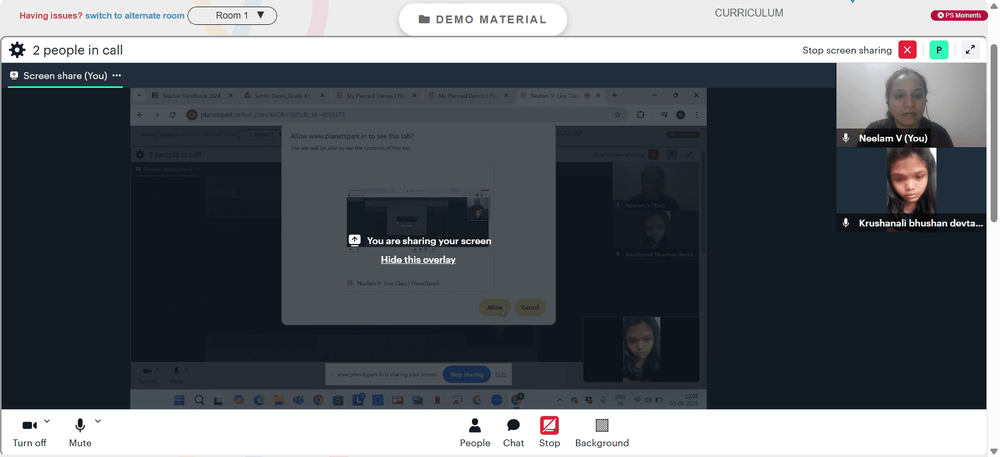Viewport: 1000px width, 457px height.
Task: Open the Background effects option
Action: pyautogui.click(x=601, y=433)
